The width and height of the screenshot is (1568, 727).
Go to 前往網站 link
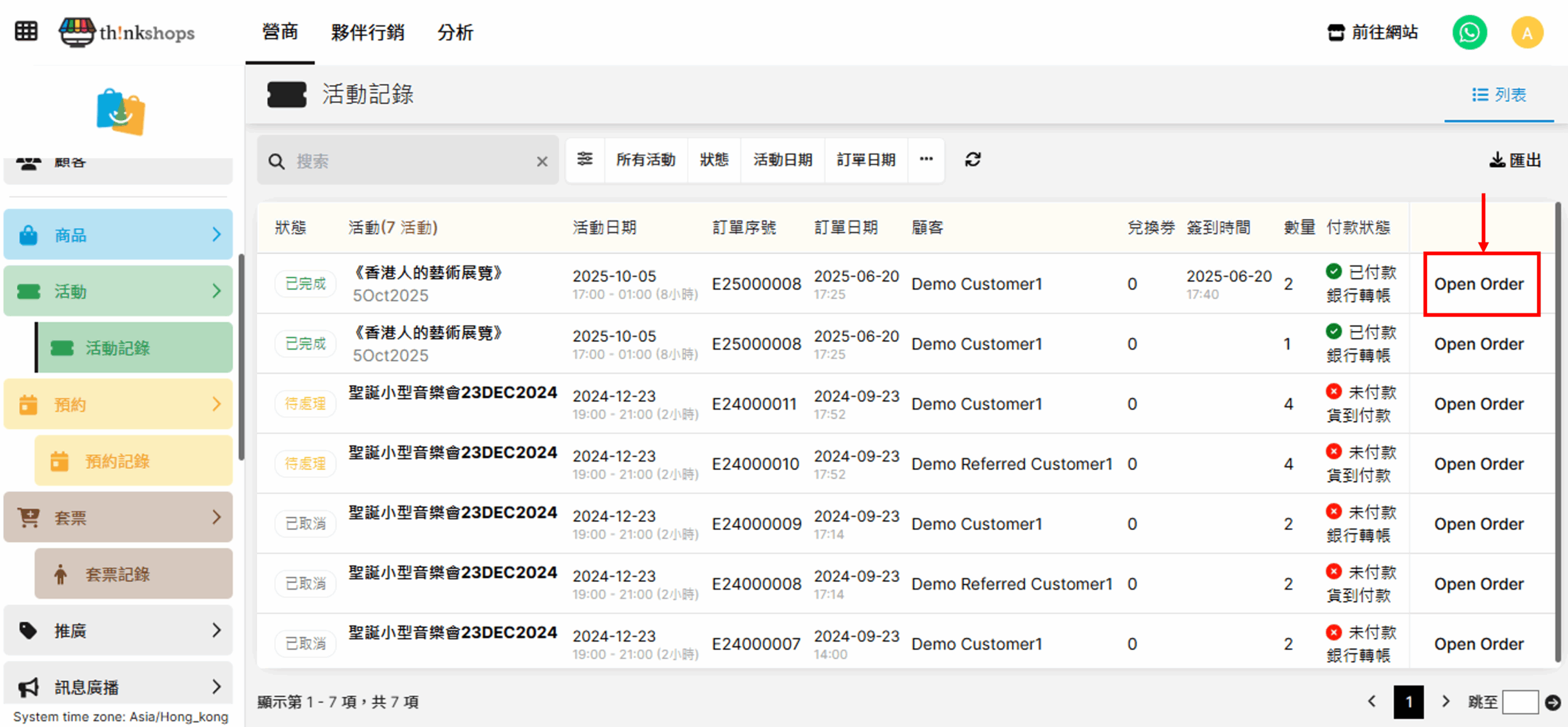(1373, 32)
